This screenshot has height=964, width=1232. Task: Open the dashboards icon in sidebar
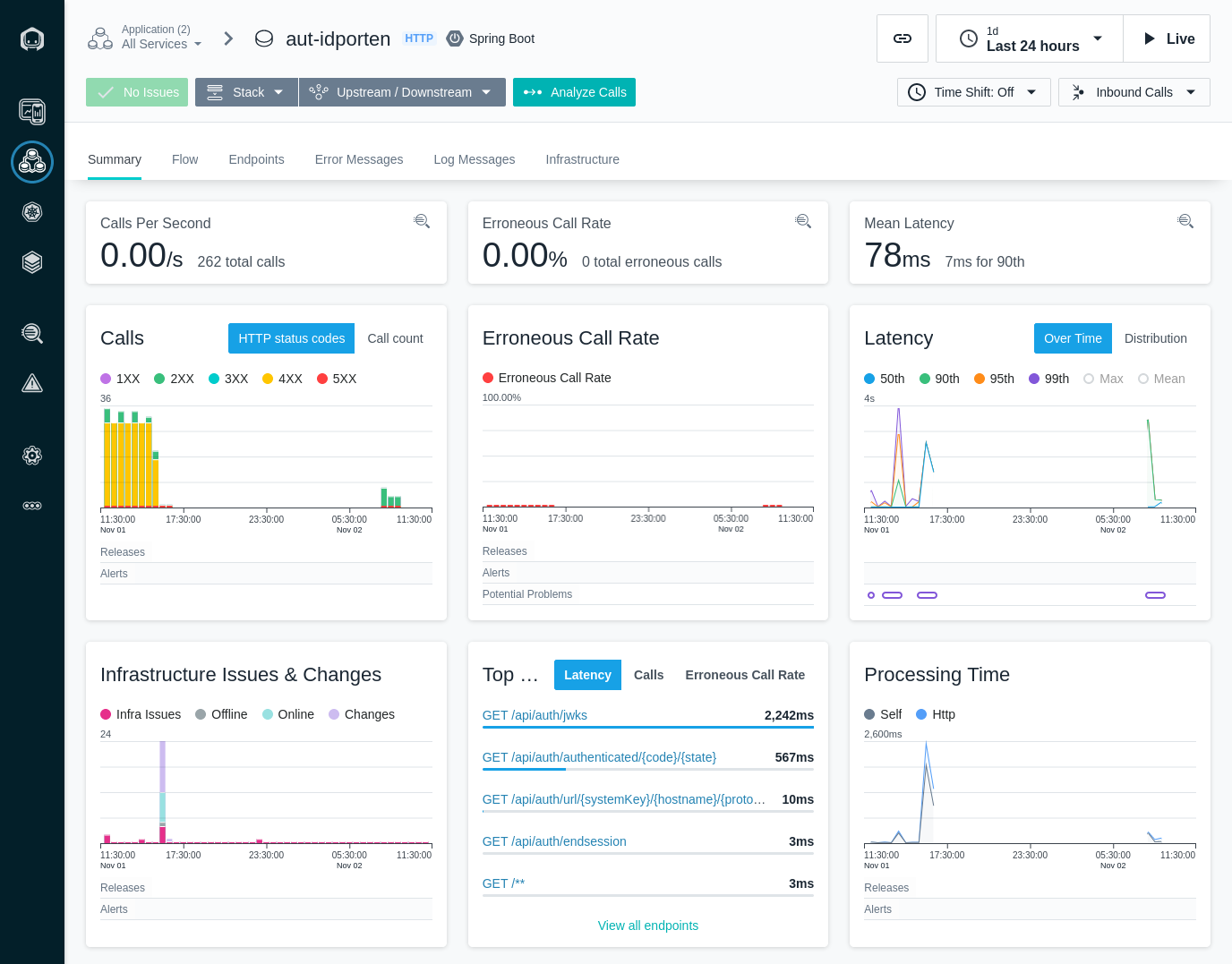click(32, 111)
